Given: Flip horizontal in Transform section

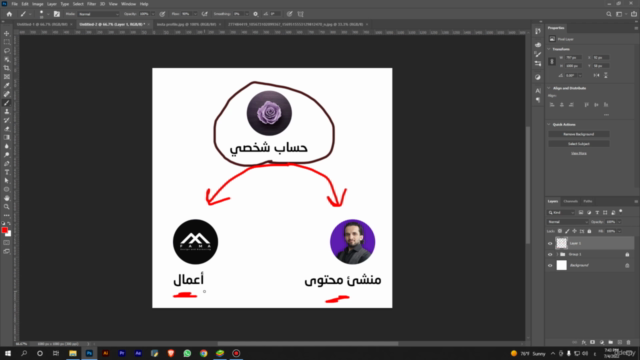Looking at the screenshot, I should tap(596, 76).
